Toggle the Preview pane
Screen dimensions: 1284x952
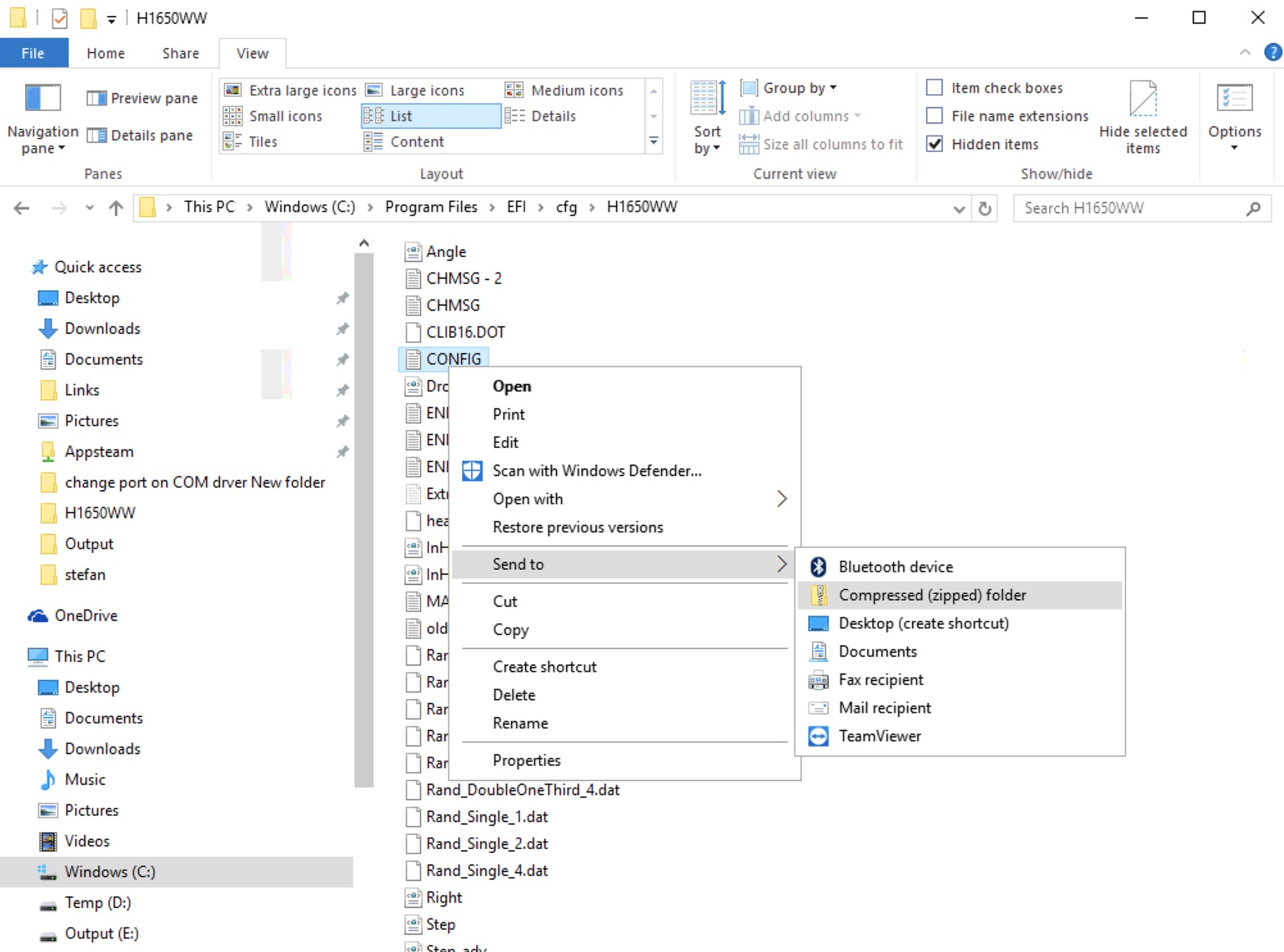click(x=143, y=98)
